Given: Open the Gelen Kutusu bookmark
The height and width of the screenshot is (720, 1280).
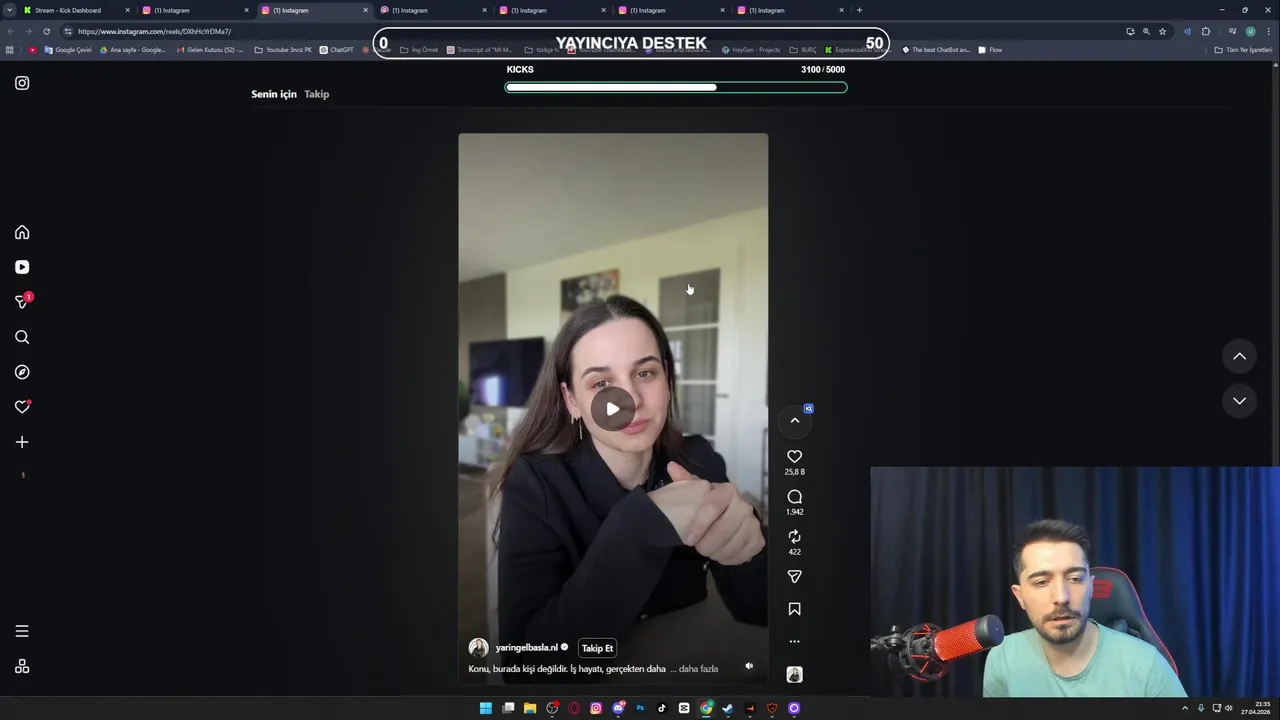Looking at the screenshot, I should [209, 50].
